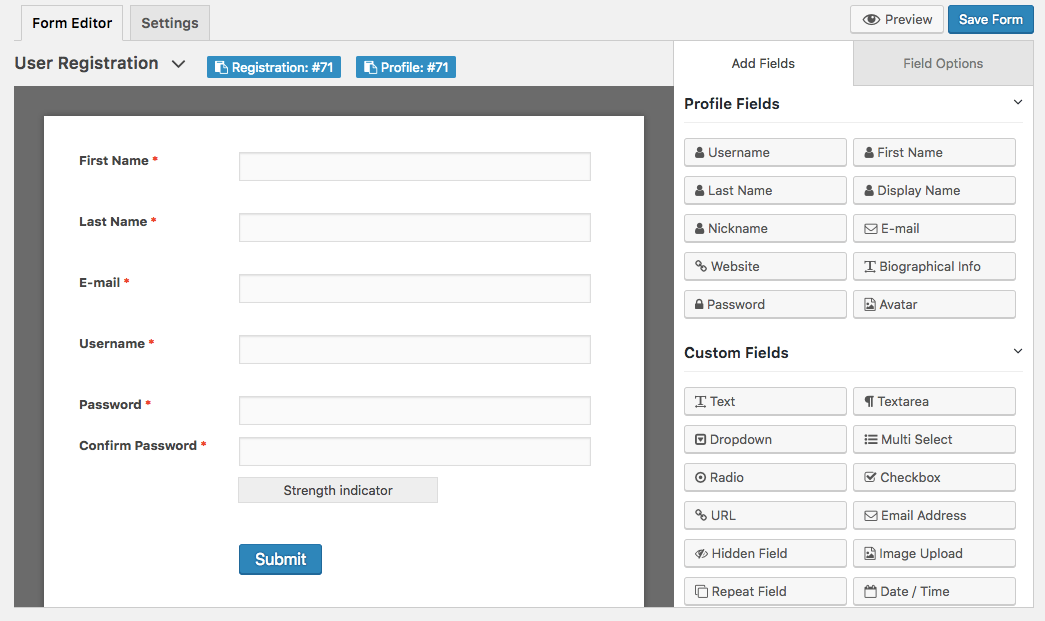The width and height of the screenshot is (1045, 621).
Task: Select the Password profile field
Action: pyautogui.click(x=764, y=304)
